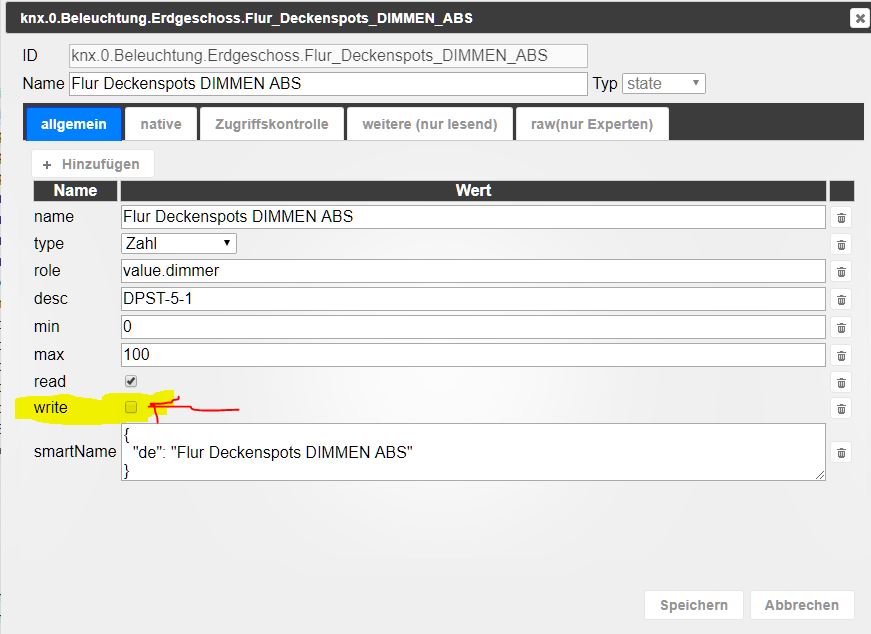Switch to the allgemein tab
Viewport: 871px width, 634px height.
coord(74,124)
